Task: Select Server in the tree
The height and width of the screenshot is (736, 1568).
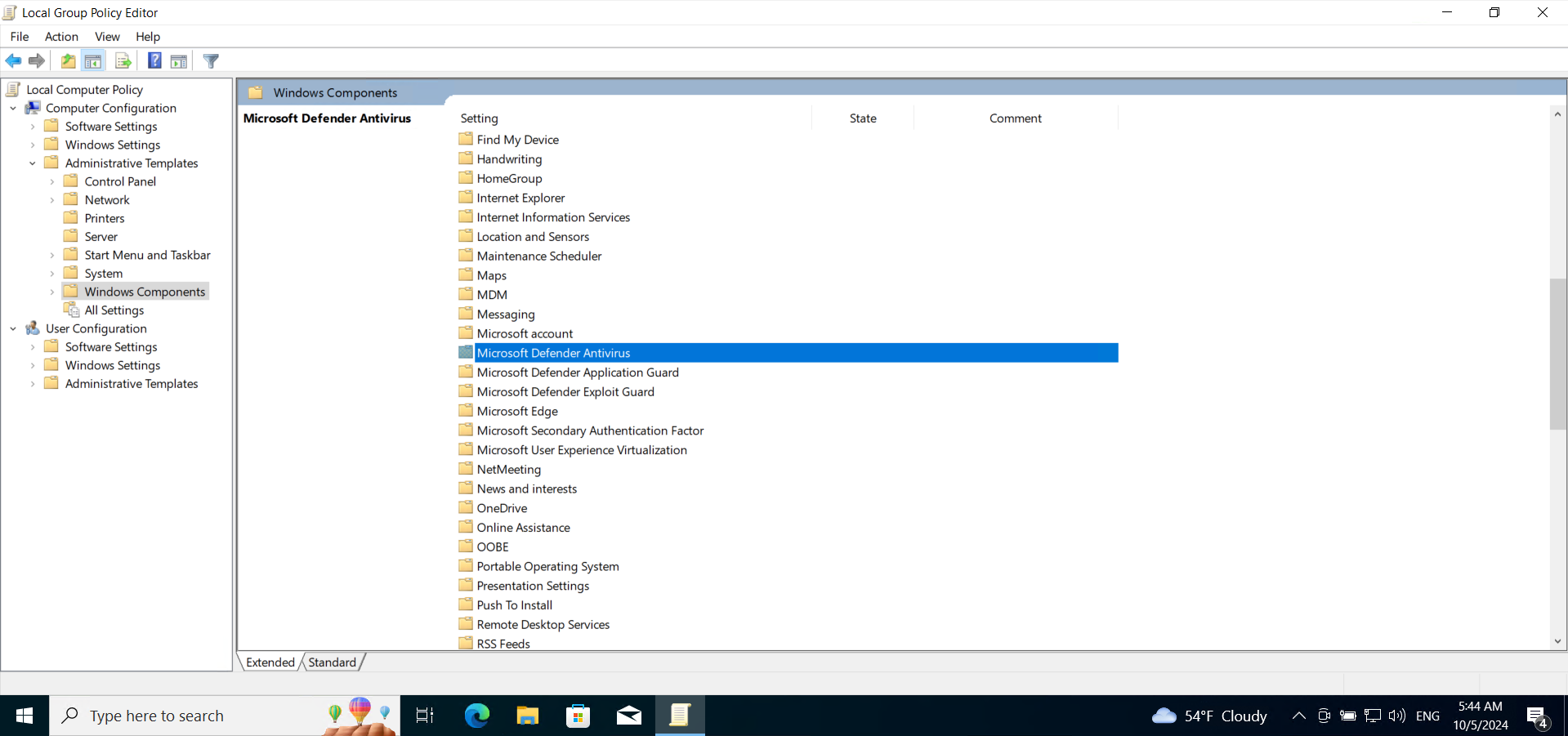Action: (x=101, y=237)
